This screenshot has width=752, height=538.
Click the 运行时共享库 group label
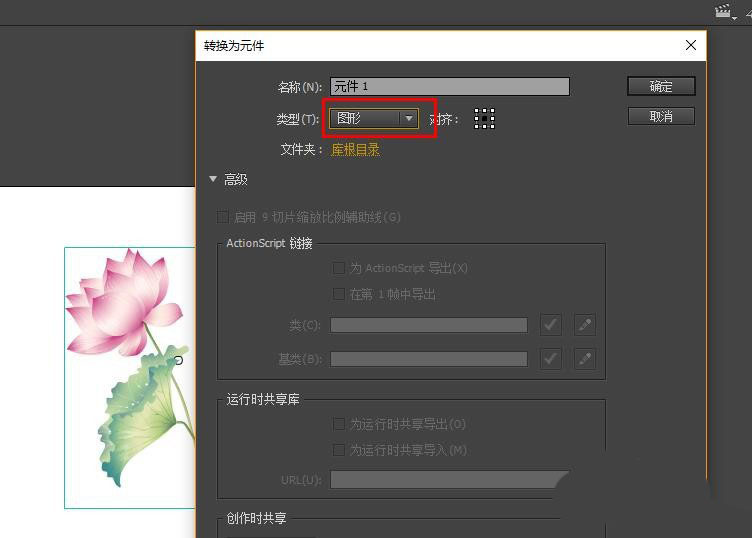pos(263,399)
